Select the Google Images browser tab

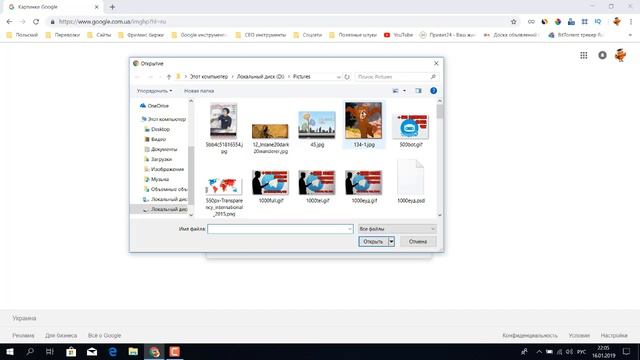point(53,7)
